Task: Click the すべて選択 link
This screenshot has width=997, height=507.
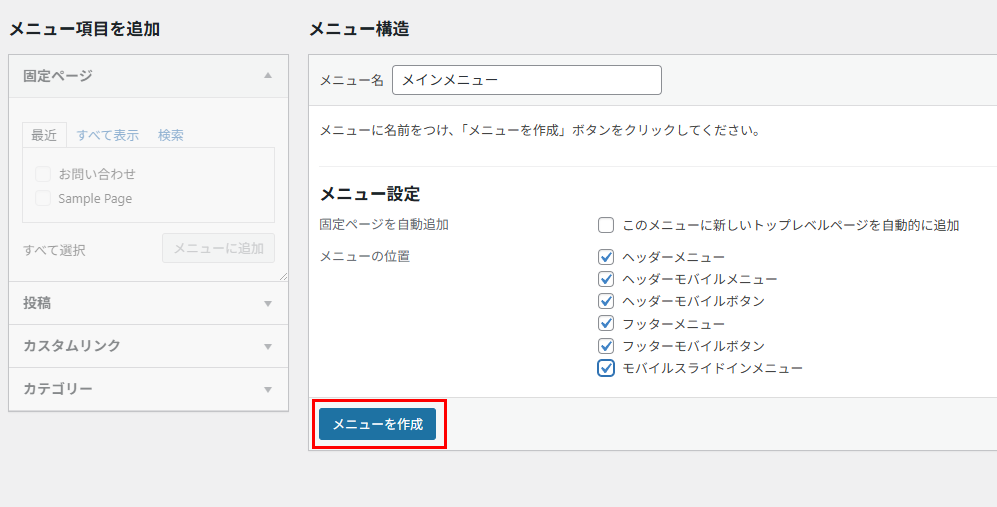Action: tap(54, 250)
